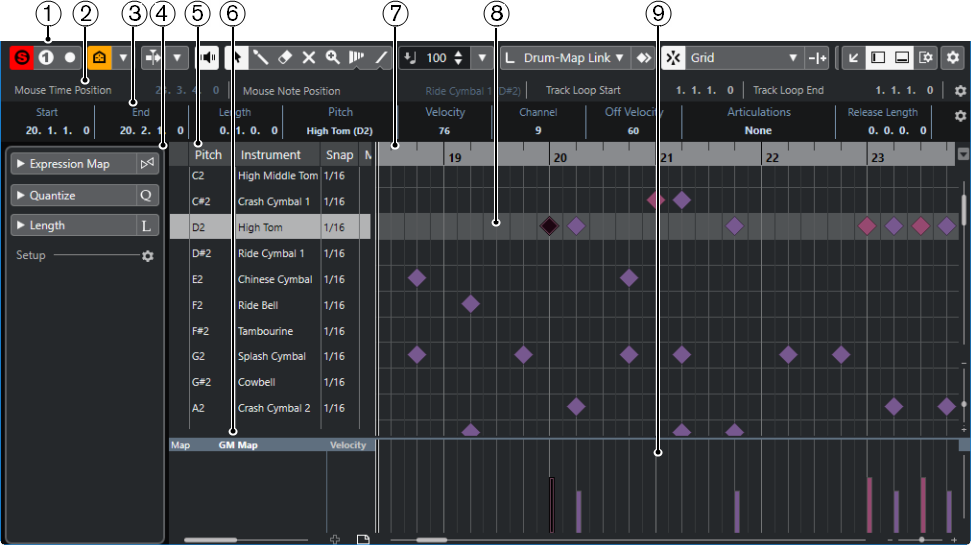This screenshot has width=971, height=545.
Task: Click the Start position value
Action: [57, 131]
